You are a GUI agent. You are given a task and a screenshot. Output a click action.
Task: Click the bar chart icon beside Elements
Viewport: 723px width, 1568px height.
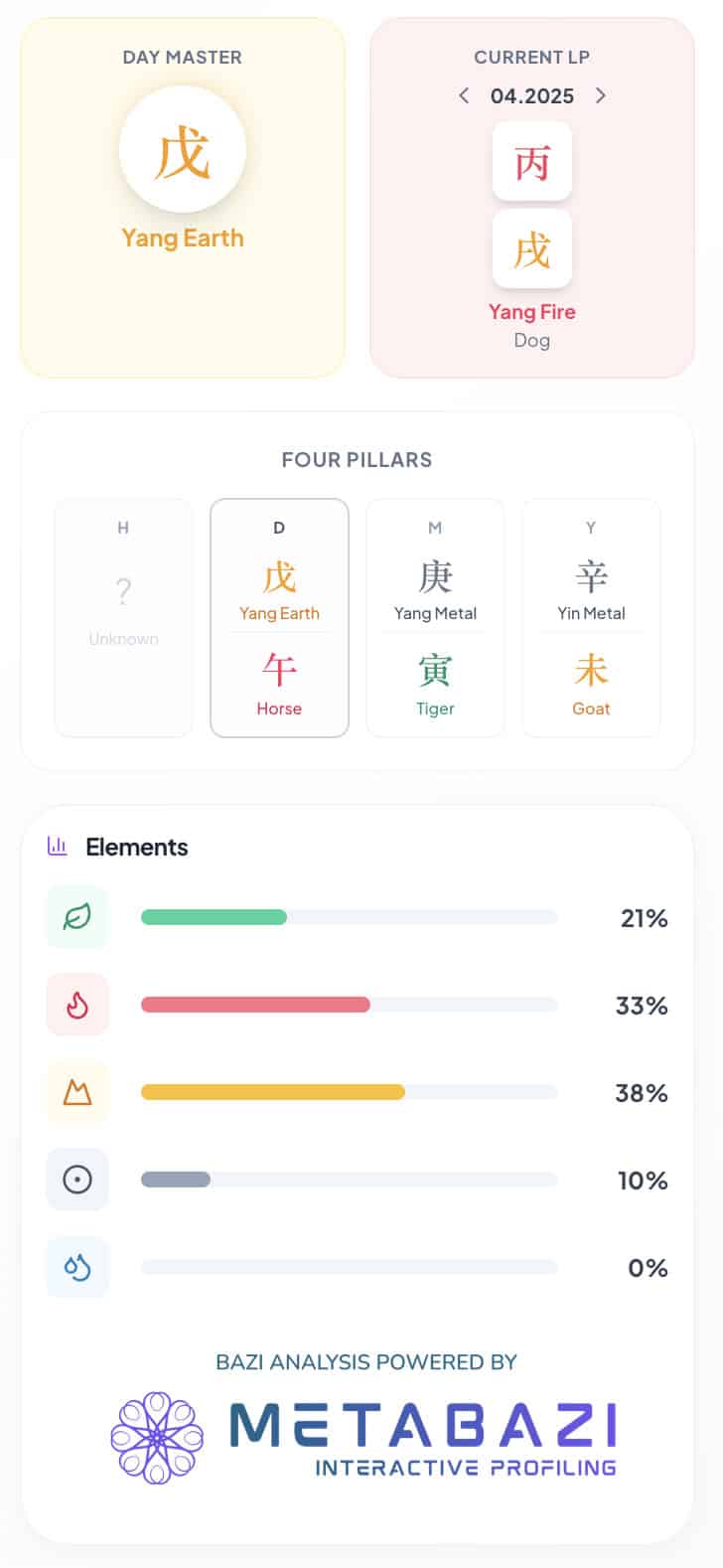coord(58,847)
